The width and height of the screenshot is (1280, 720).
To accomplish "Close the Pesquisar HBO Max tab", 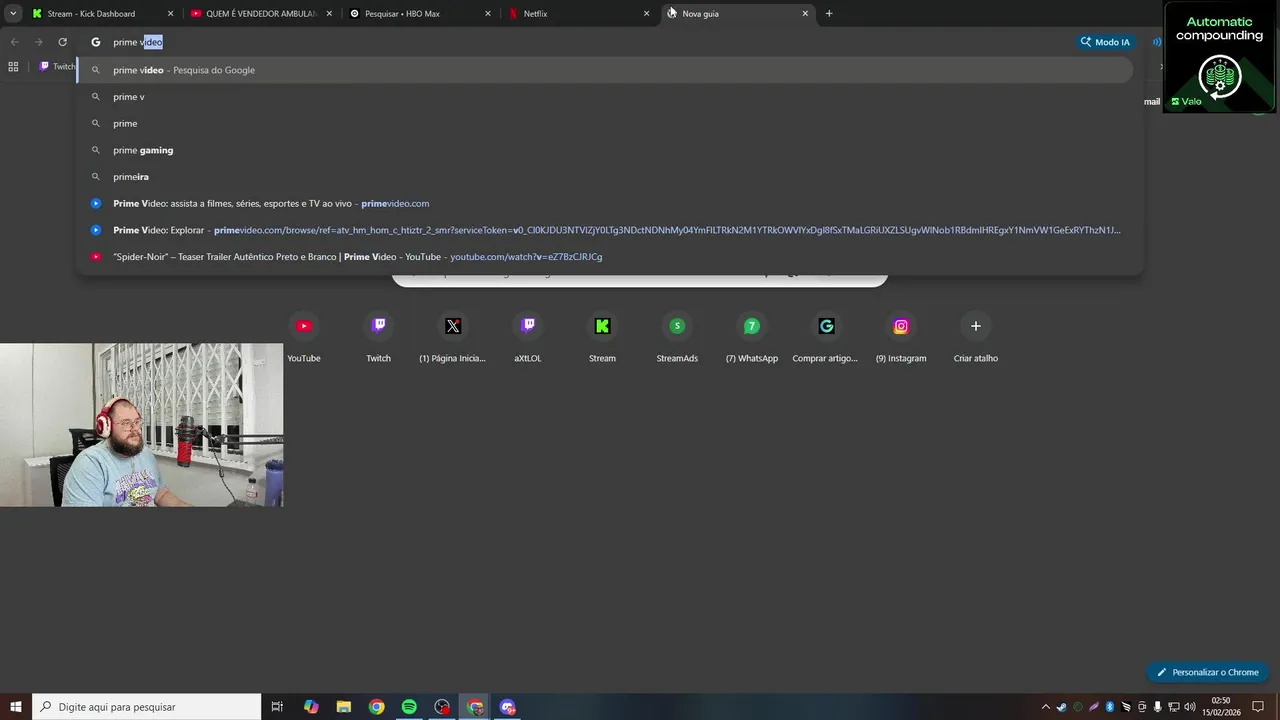I will tap(488, 14).
